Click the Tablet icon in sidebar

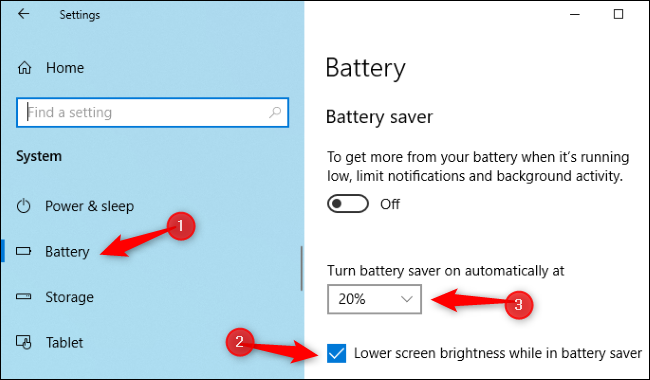[24, 342]
